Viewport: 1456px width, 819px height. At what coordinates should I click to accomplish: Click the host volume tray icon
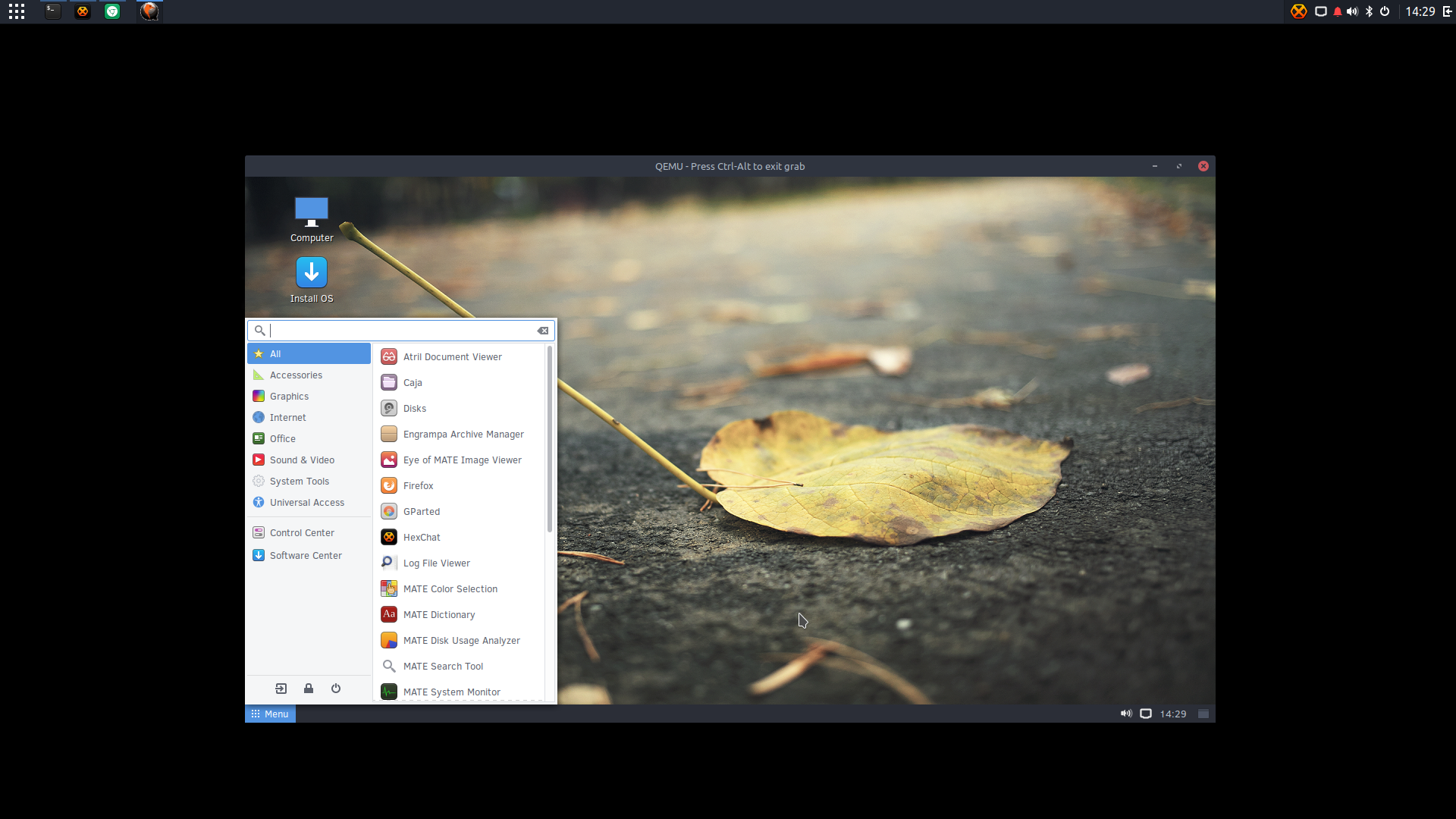pyautogui.click(x=1353, y=11)
